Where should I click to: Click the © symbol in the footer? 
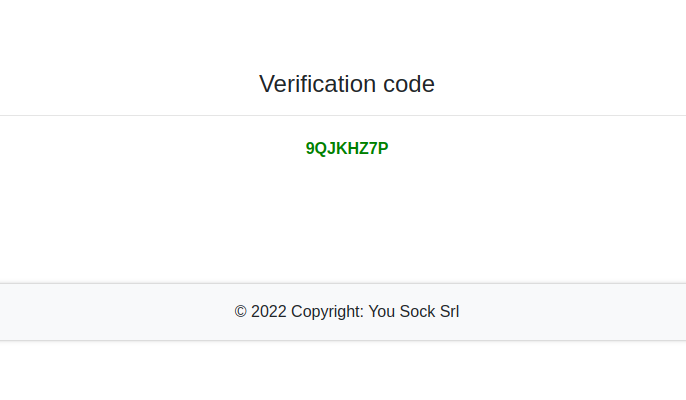(241, 311)
